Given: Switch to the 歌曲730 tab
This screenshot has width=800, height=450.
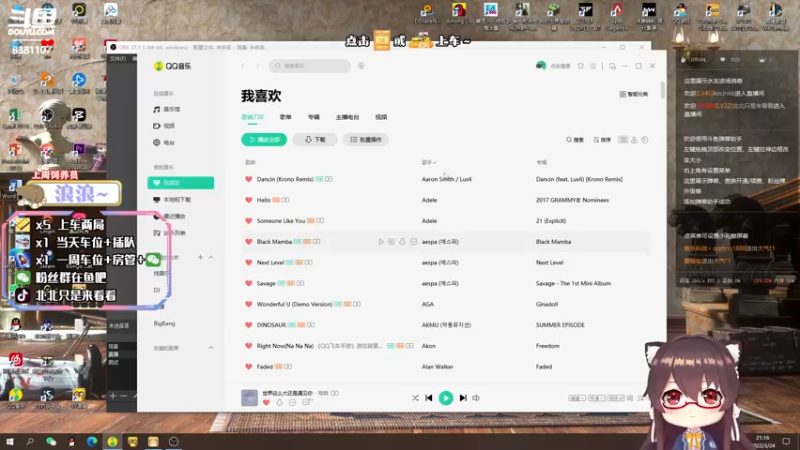Looking at the screenshot, I should (253, 117).
